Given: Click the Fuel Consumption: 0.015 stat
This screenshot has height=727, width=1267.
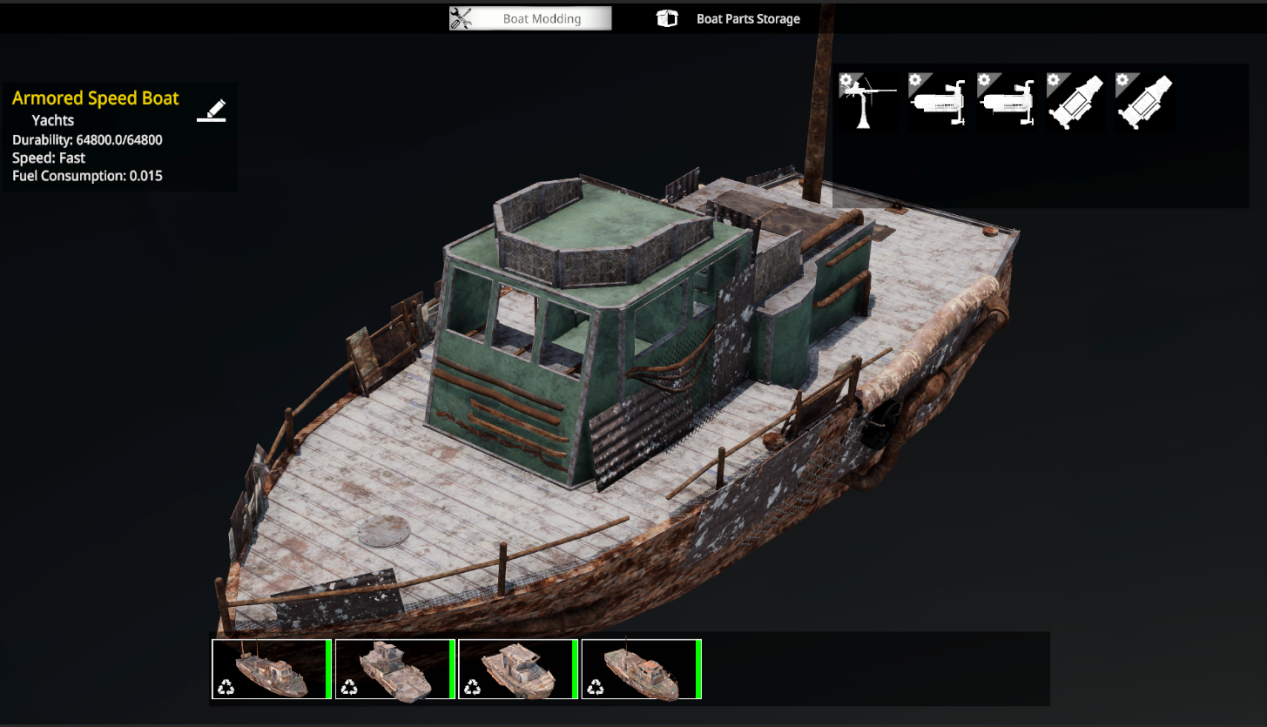Looking at the screenshot, I should pyautogui.click(x=87, y=176).
